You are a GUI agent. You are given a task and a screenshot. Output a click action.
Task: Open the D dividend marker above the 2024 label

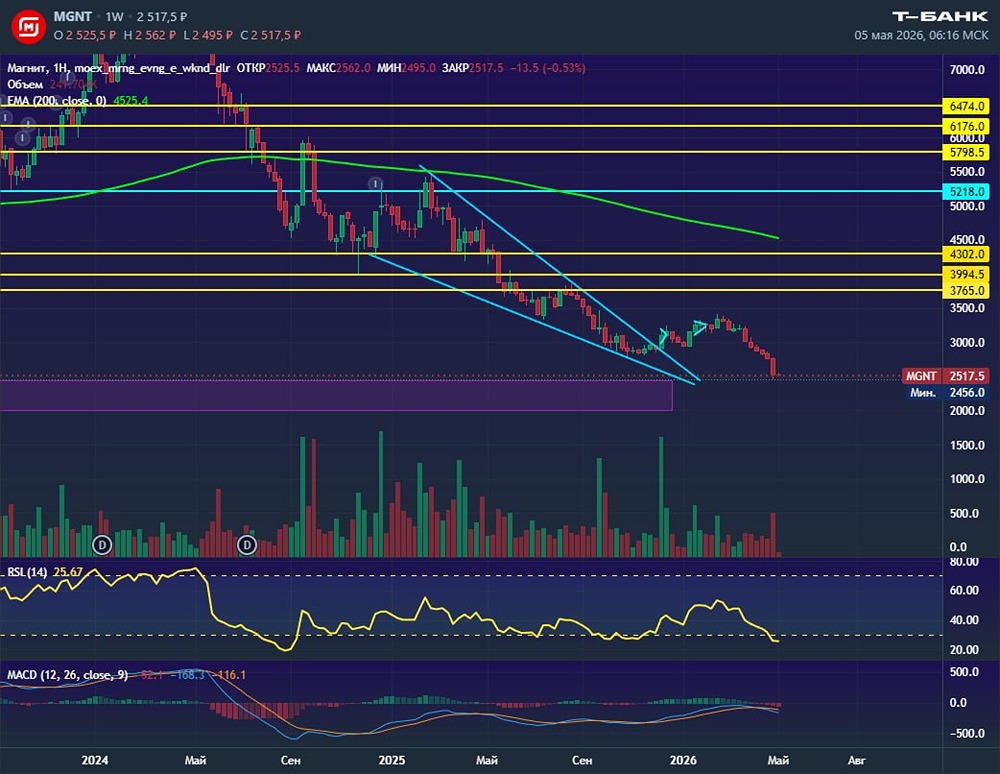[x=102, y=545]
